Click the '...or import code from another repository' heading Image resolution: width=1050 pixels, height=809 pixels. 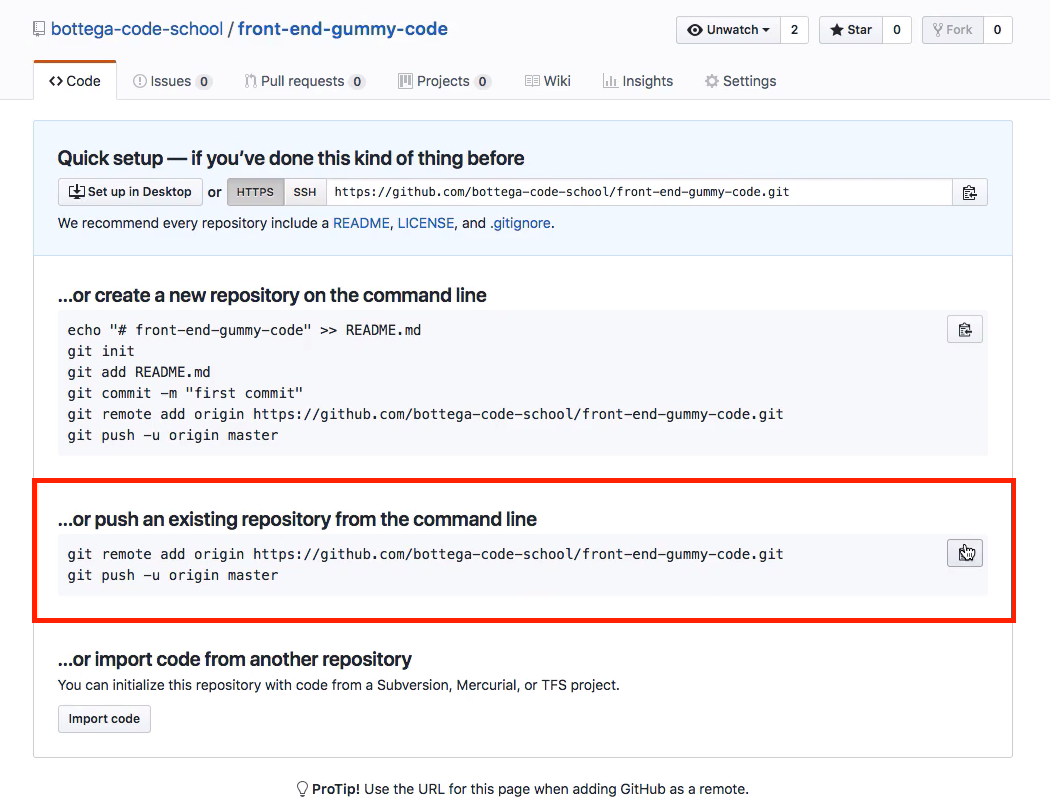(235, 660)
